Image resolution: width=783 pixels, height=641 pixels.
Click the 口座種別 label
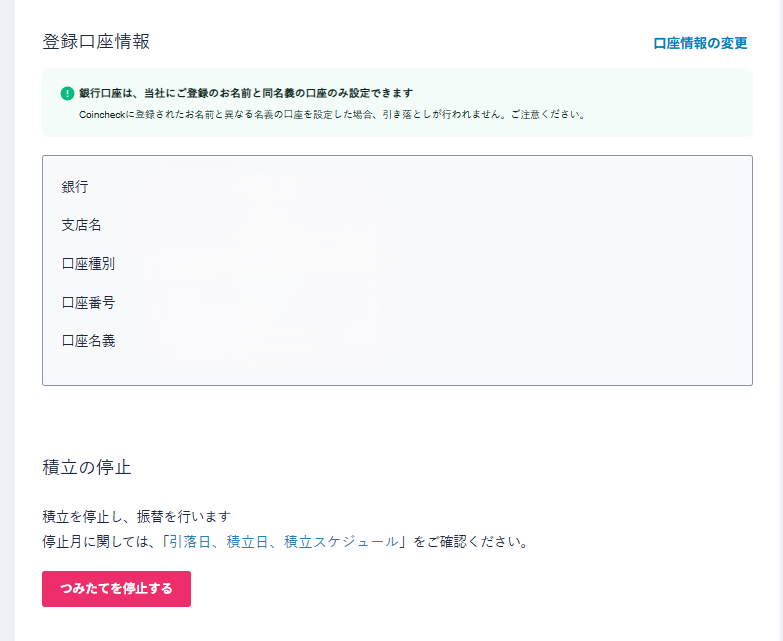(x=88, y=264)
